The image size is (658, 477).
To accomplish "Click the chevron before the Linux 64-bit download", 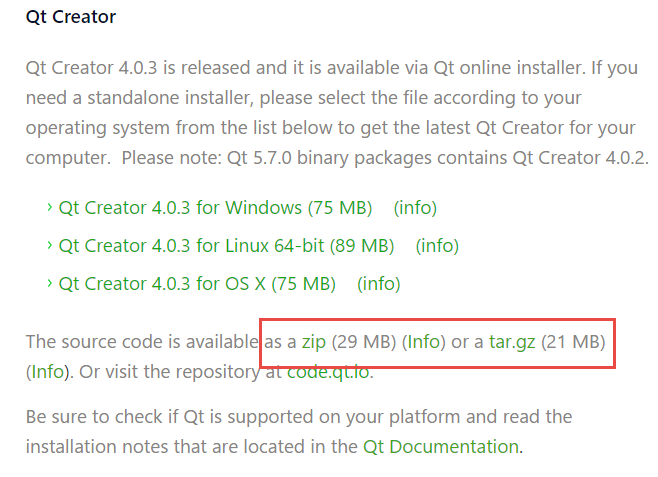I will (x=49, y=246).
